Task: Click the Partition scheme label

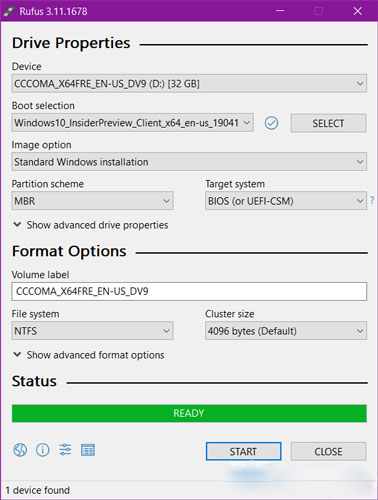Action: [x=48, y=184]
